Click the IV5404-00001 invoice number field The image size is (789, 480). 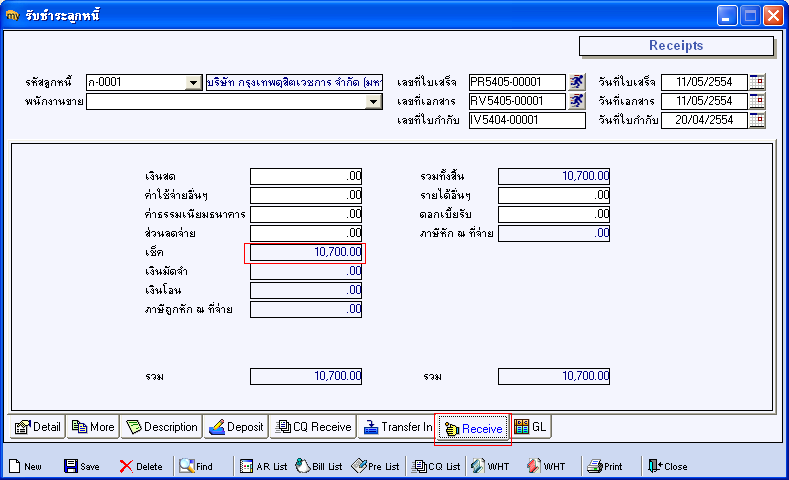coord(526,120)
